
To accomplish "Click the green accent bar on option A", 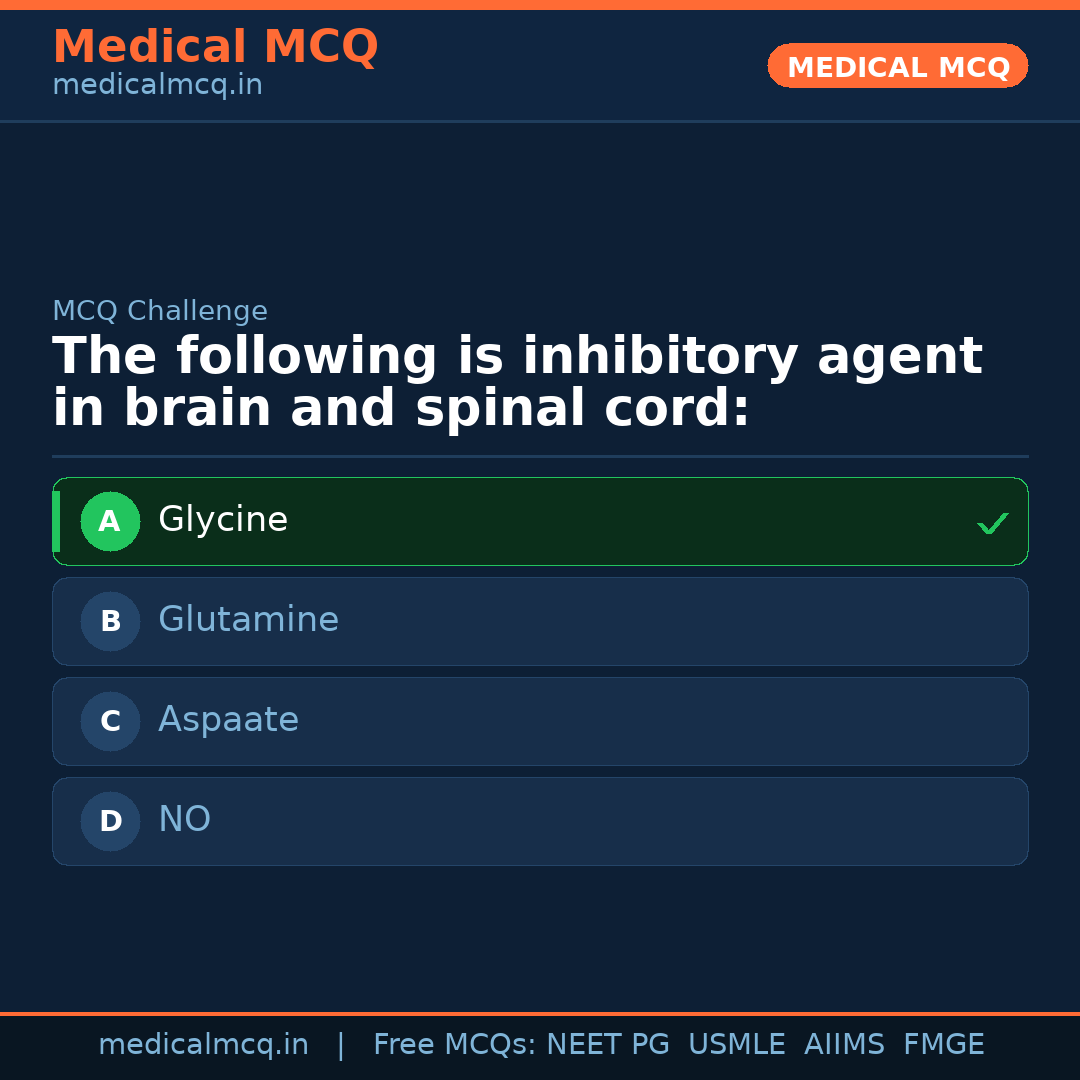I will tap(56, 521).
